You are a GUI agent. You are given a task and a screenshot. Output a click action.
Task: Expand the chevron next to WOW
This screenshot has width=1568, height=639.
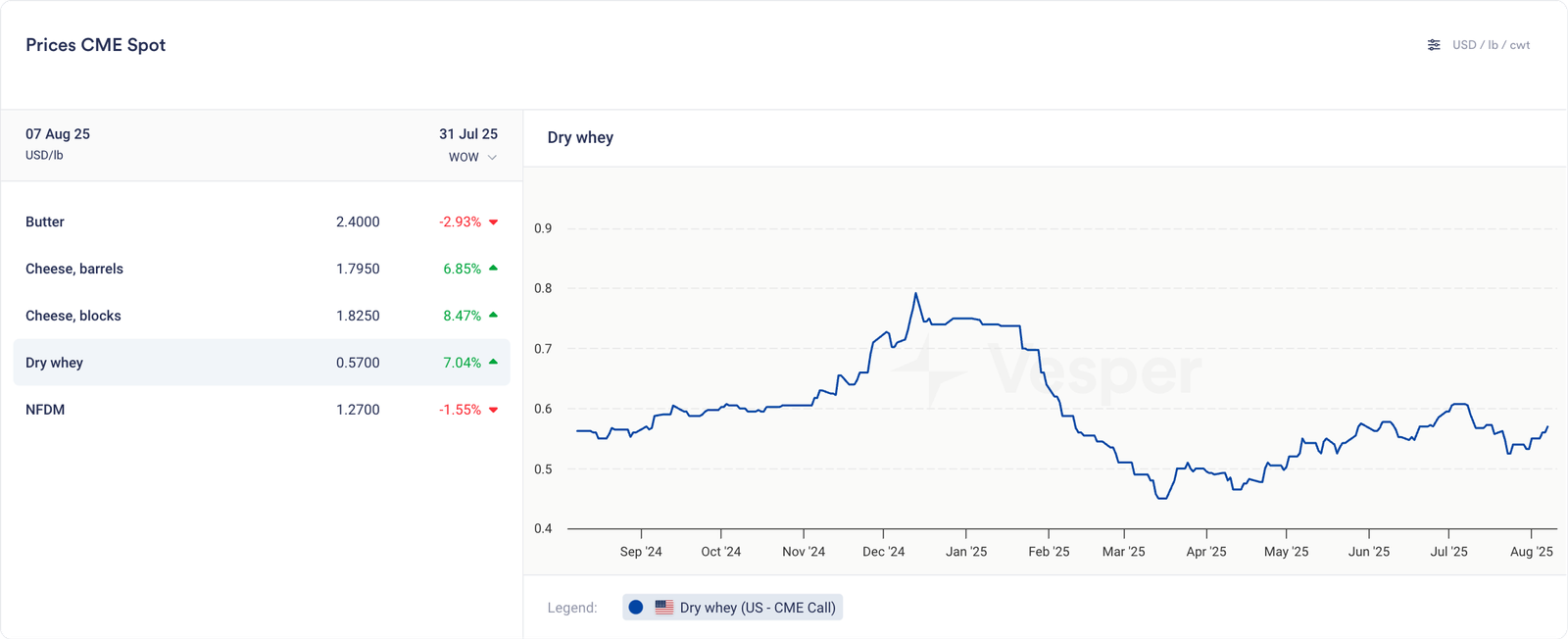tap(492, 157)
